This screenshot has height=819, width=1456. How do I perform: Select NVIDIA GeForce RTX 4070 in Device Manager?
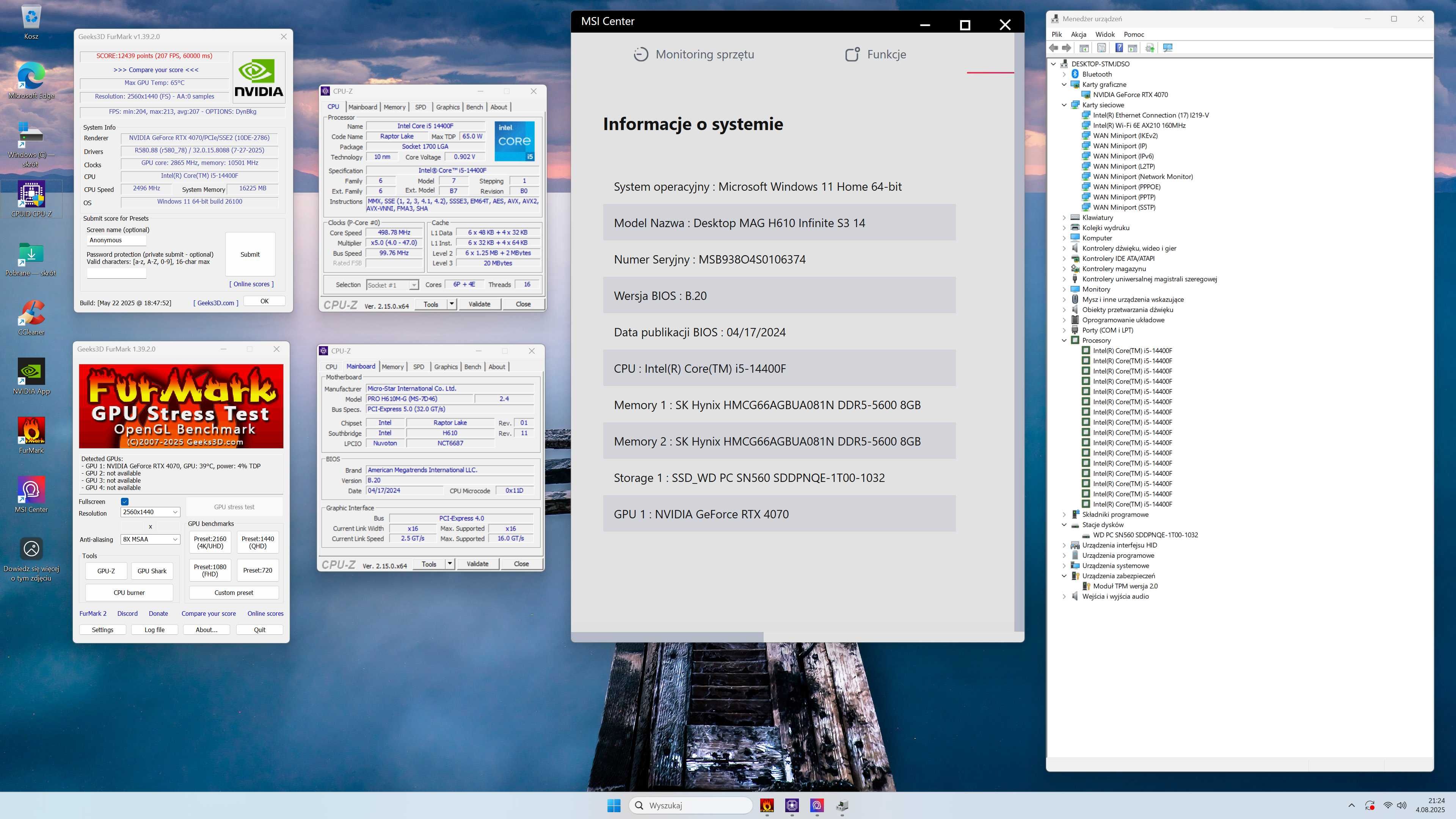[x=1130, y=95]
